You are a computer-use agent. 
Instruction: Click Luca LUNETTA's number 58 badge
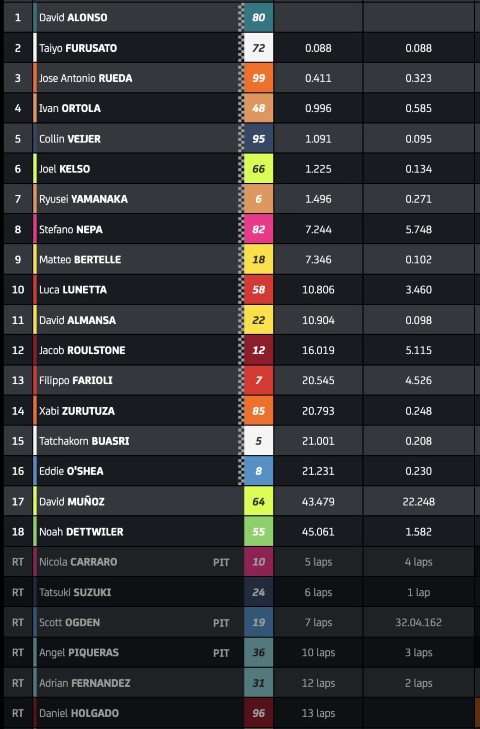click(259, 290)
